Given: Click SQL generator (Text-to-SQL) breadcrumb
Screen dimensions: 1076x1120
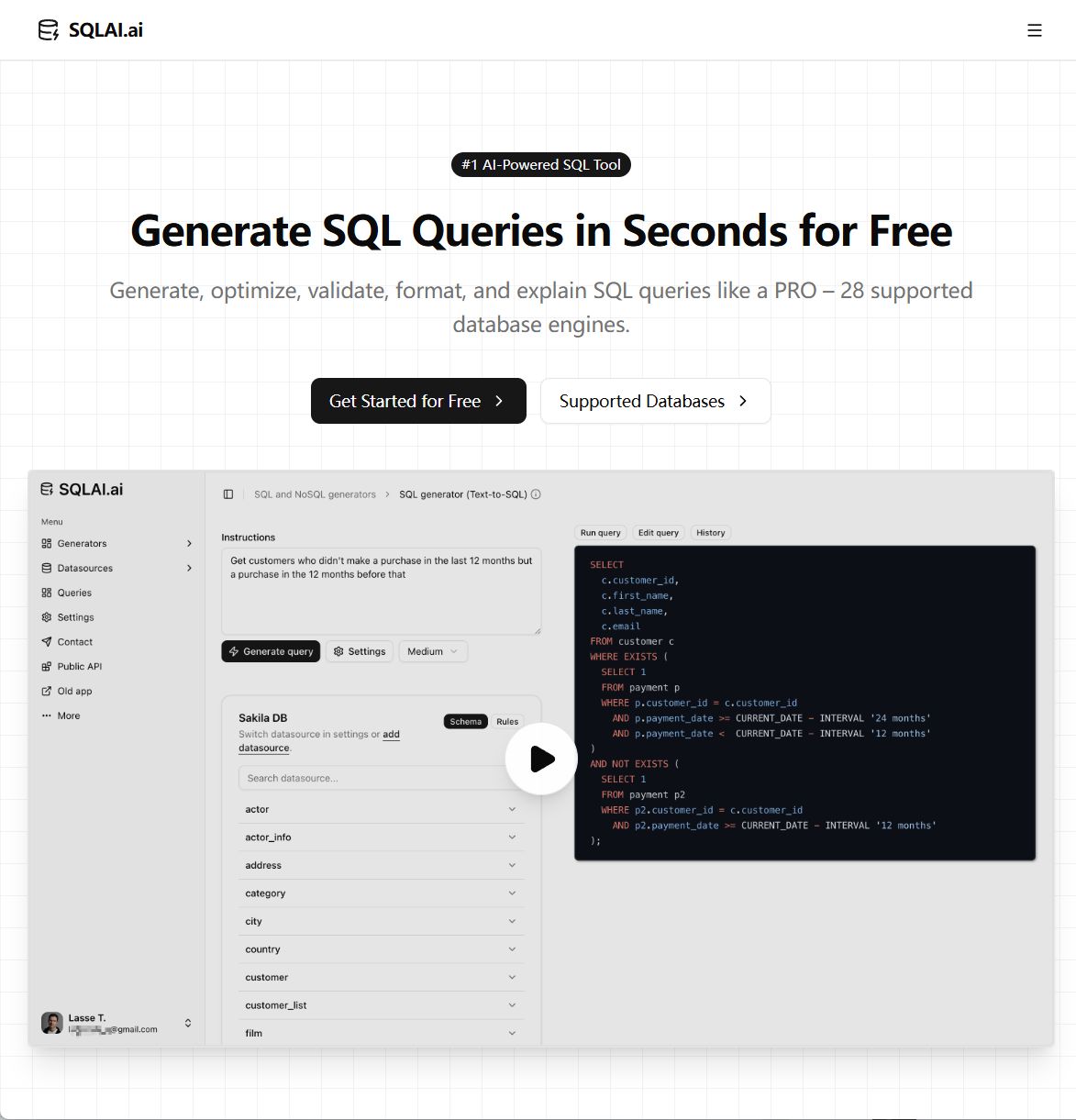Looking at the screenshot, I should [x=463, y=494].
